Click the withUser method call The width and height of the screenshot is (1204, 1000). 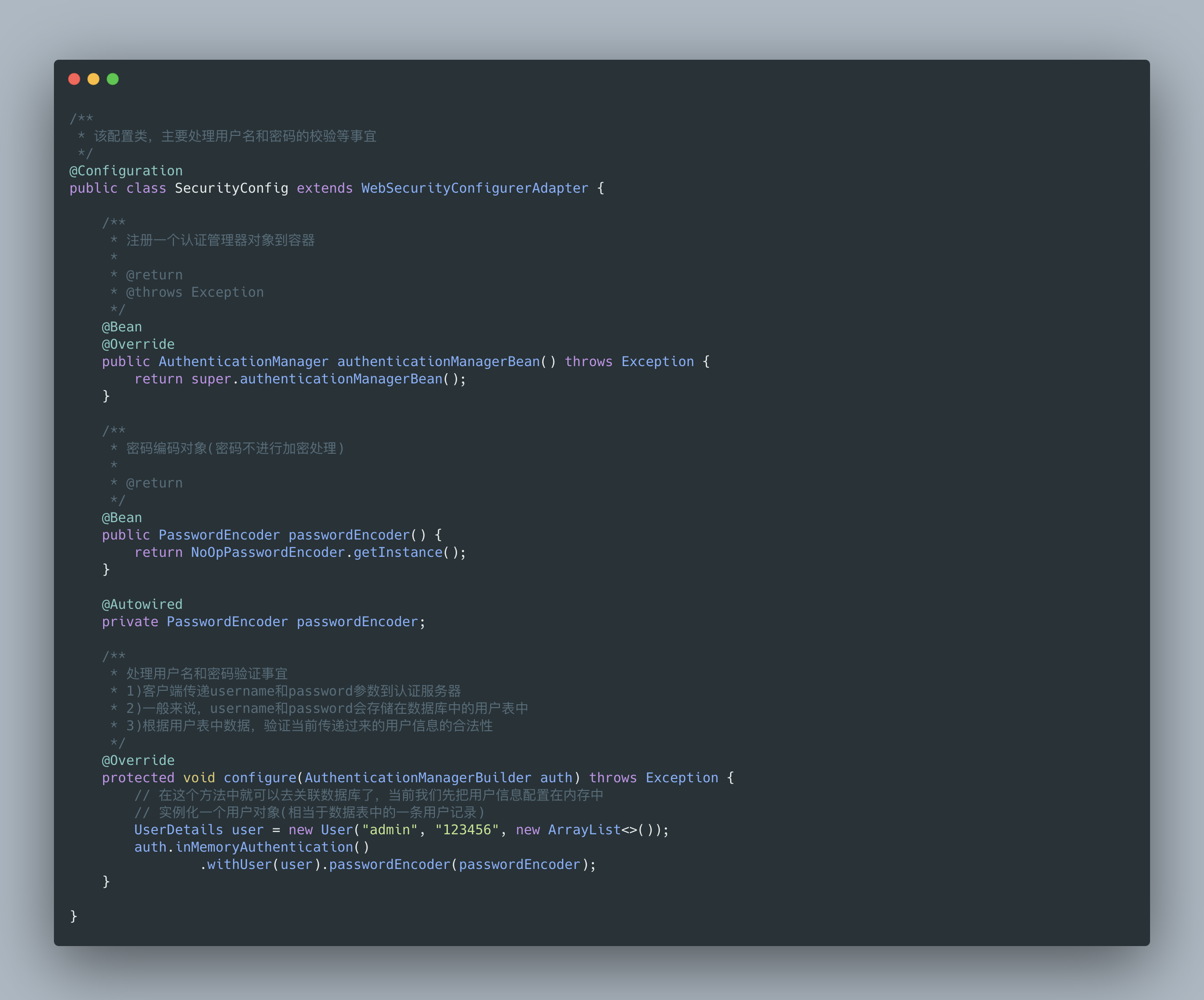(239, 864)
